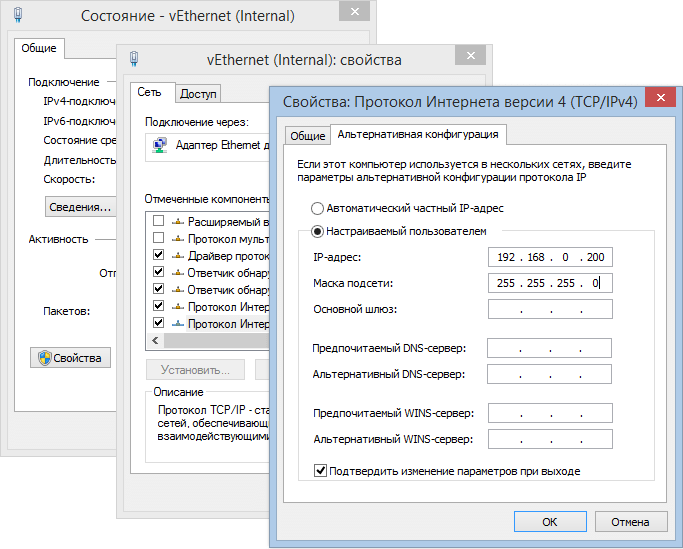The height and width of the screenshot is (549, 683).
Task: Uncheck the first Ответчик обнару checkbox
Action: [159, 272]
